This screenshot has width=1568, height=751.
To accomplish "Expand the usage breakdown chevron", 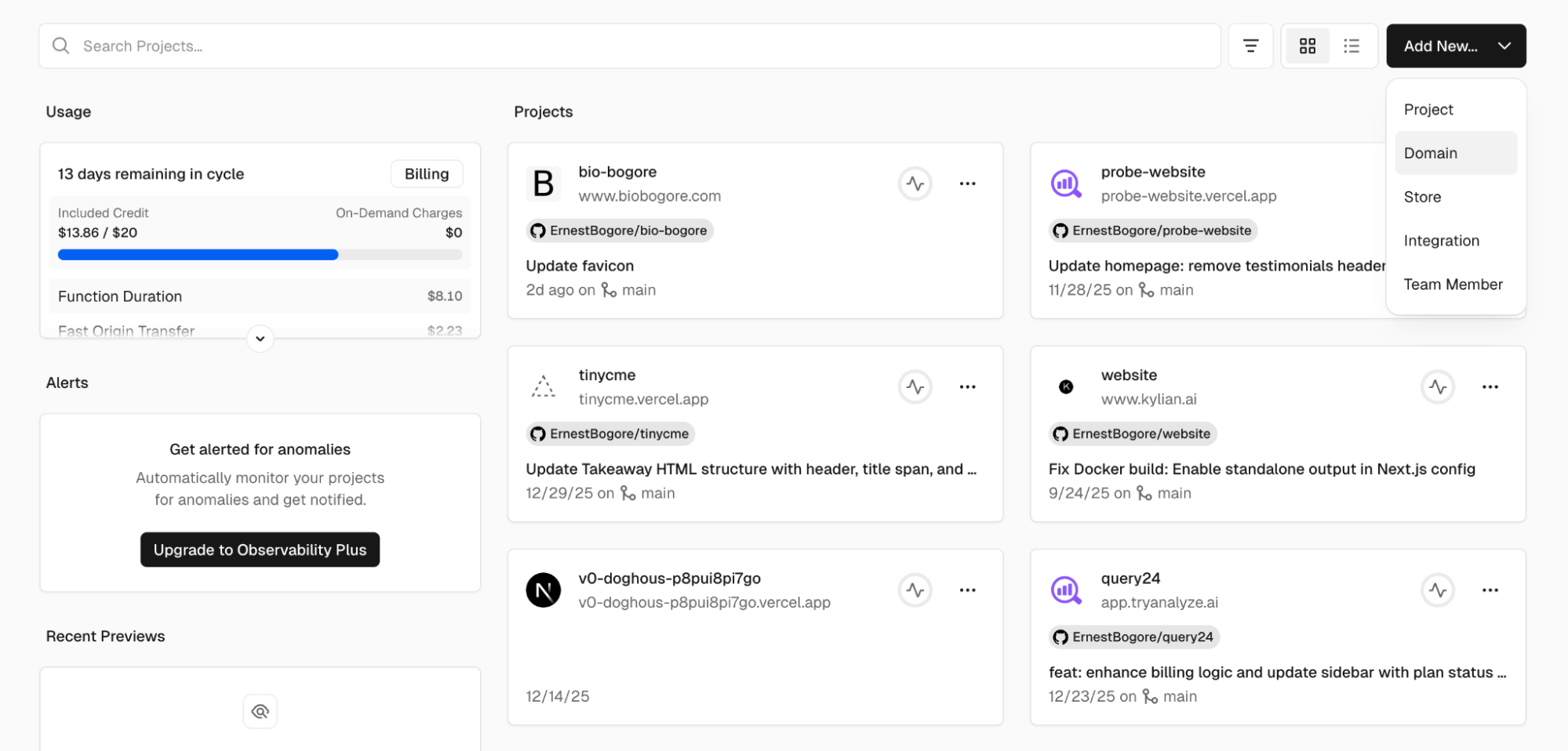I will pyautogui.click(x=260, y=339).
